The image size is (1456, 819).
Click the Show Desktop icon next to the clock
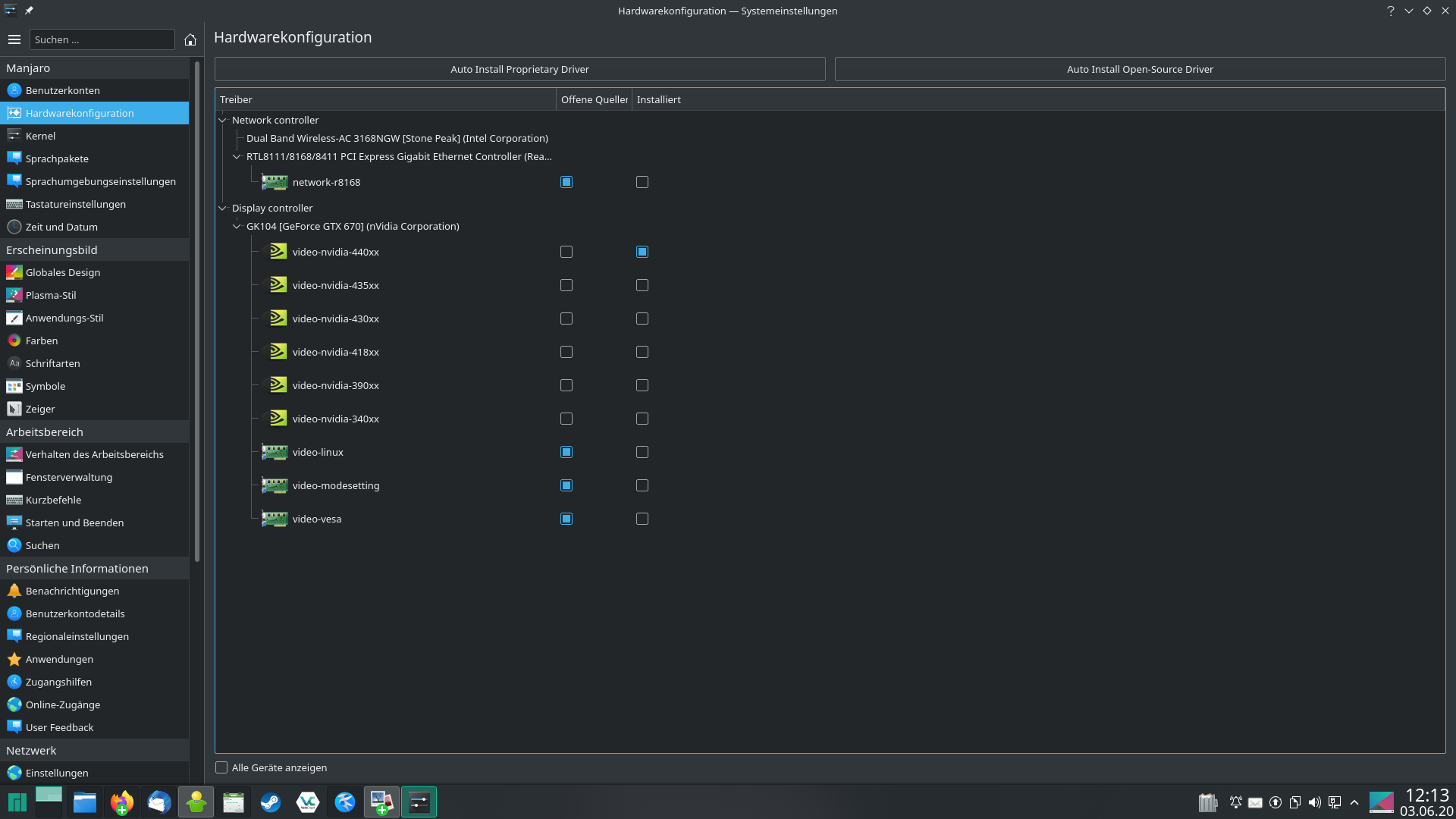(1382, 802)
